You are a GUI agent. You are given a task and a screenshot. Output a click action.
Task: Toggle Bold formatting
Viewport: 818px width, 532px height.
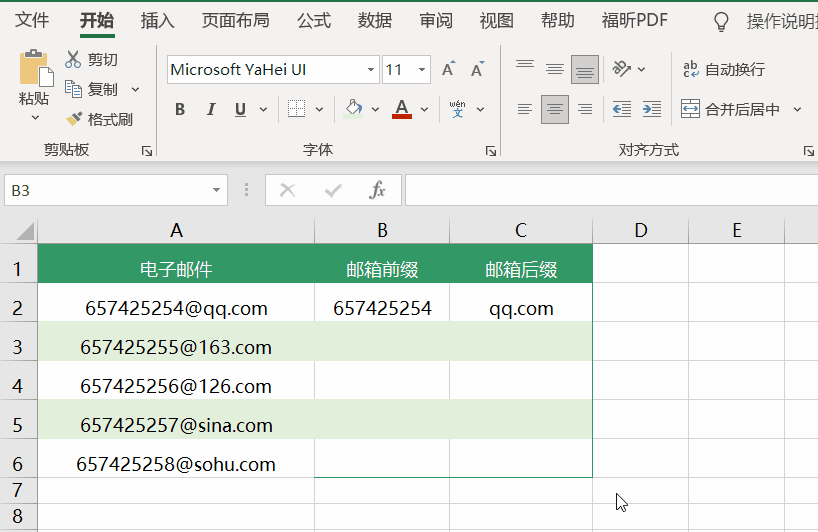(180, 109)
